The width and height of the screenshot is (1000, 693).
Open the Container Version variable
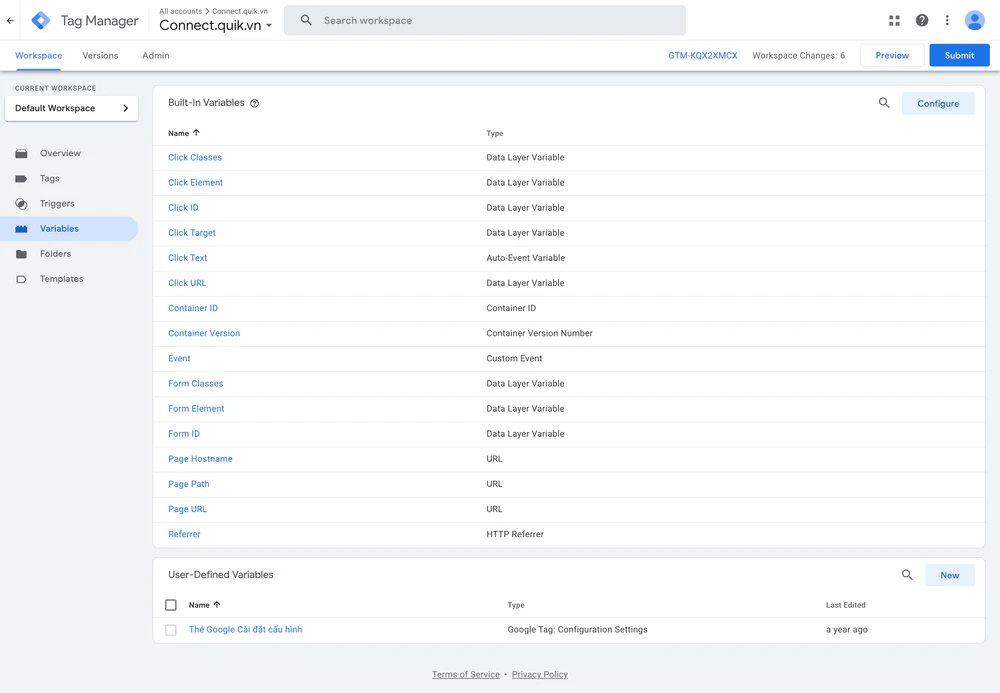(x=204, y=333)
